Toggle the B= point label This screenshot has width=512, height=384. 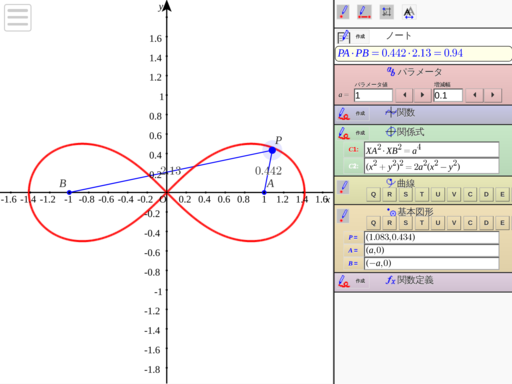click(353, 264)
